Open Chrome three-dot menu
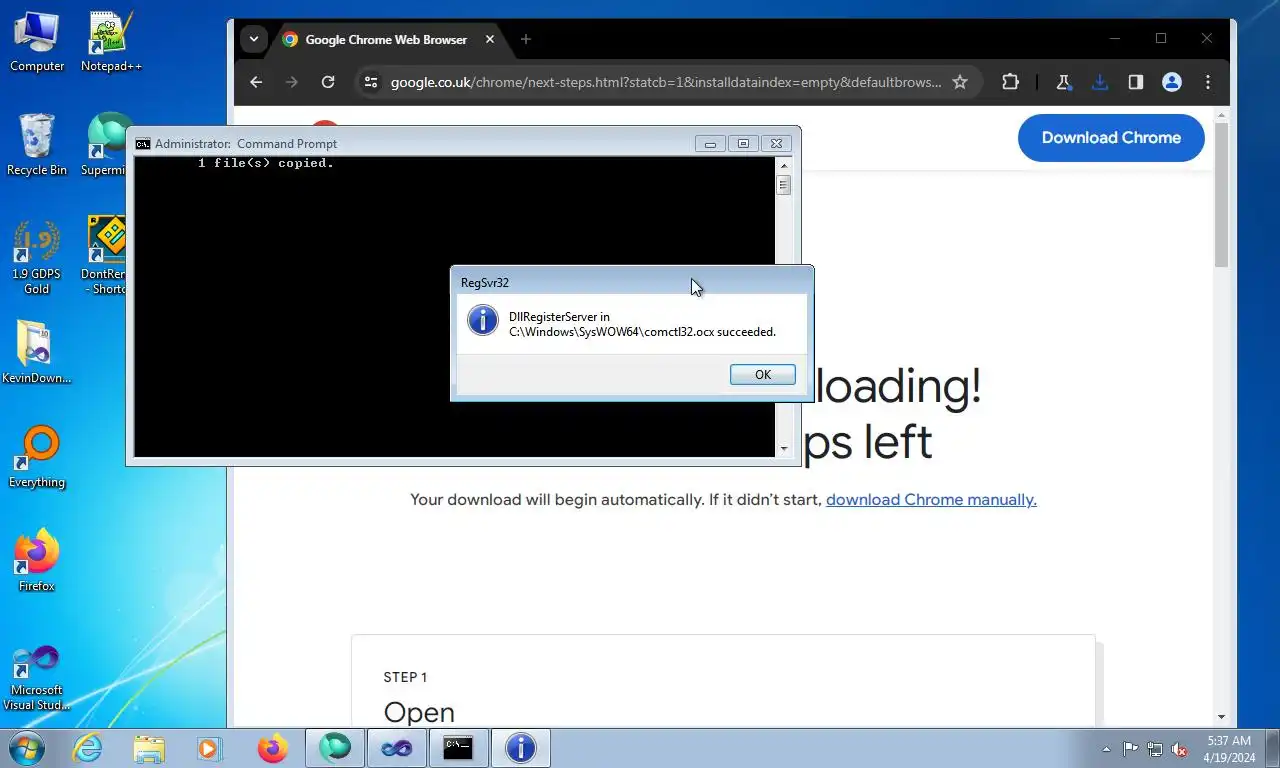The image size is (1280, 768). click(x=1208, y=82)
